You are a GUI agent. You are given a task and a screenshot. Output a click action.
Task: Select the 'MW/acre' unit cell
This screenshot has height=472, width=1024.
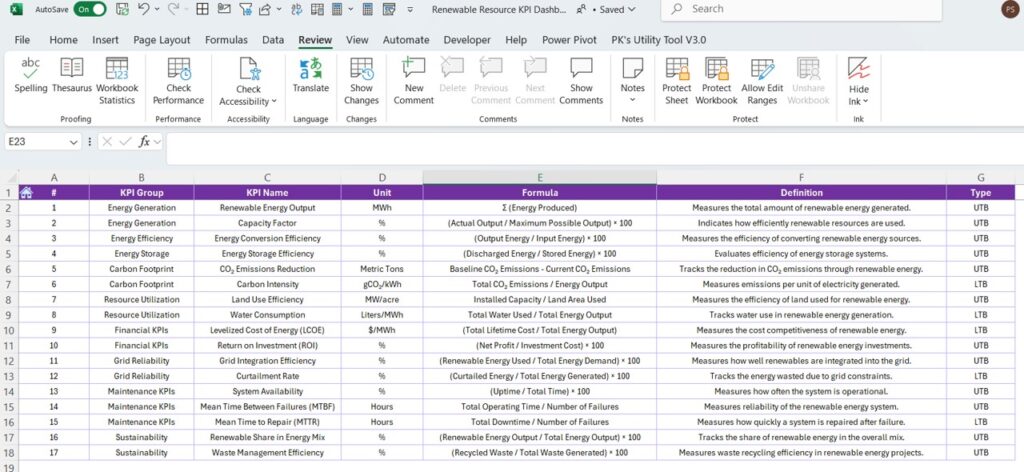click(x=382, y=300)
